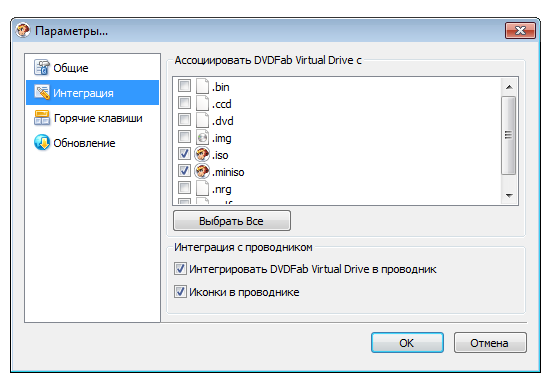Viewport: 558px width, 385px height.
Task: Open Горячие клавиши settings
Action: (92, 118)
